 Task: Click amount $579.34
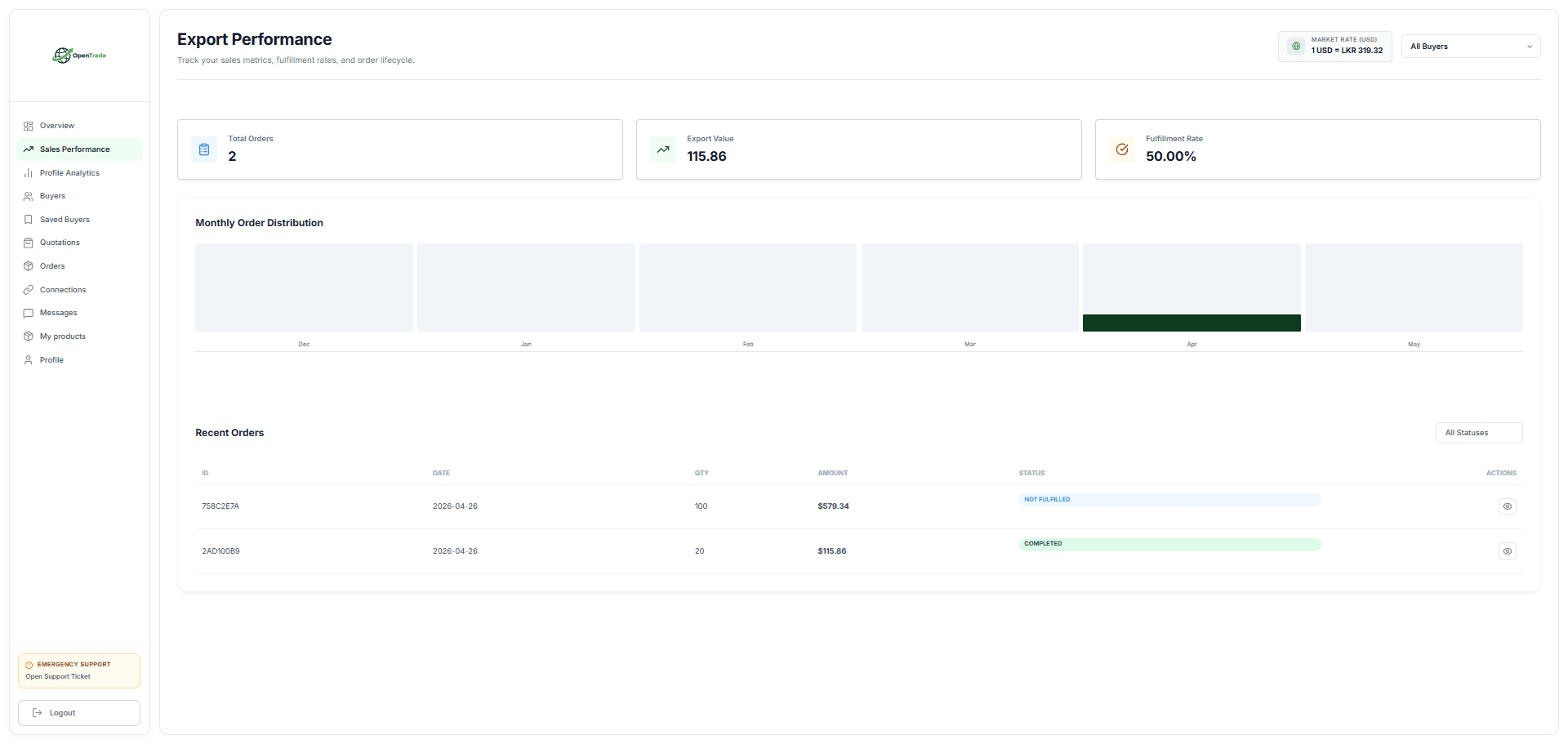tap(833, 506)
